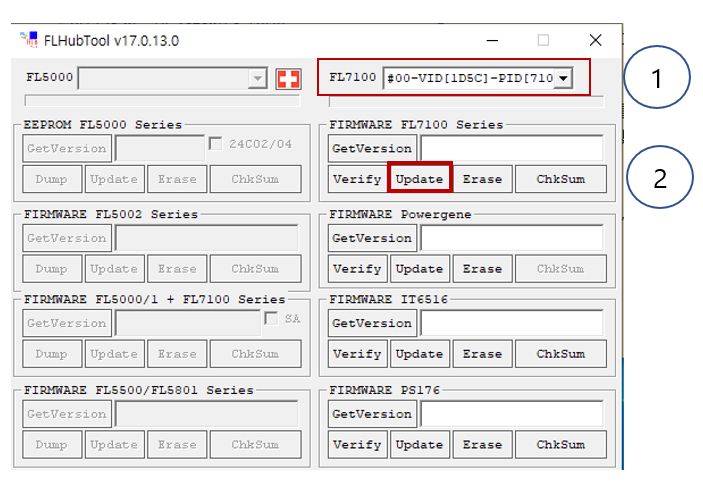
Task: Click Erase in FIRMWARE PS176 group
Action: click(x=482, y=444)
